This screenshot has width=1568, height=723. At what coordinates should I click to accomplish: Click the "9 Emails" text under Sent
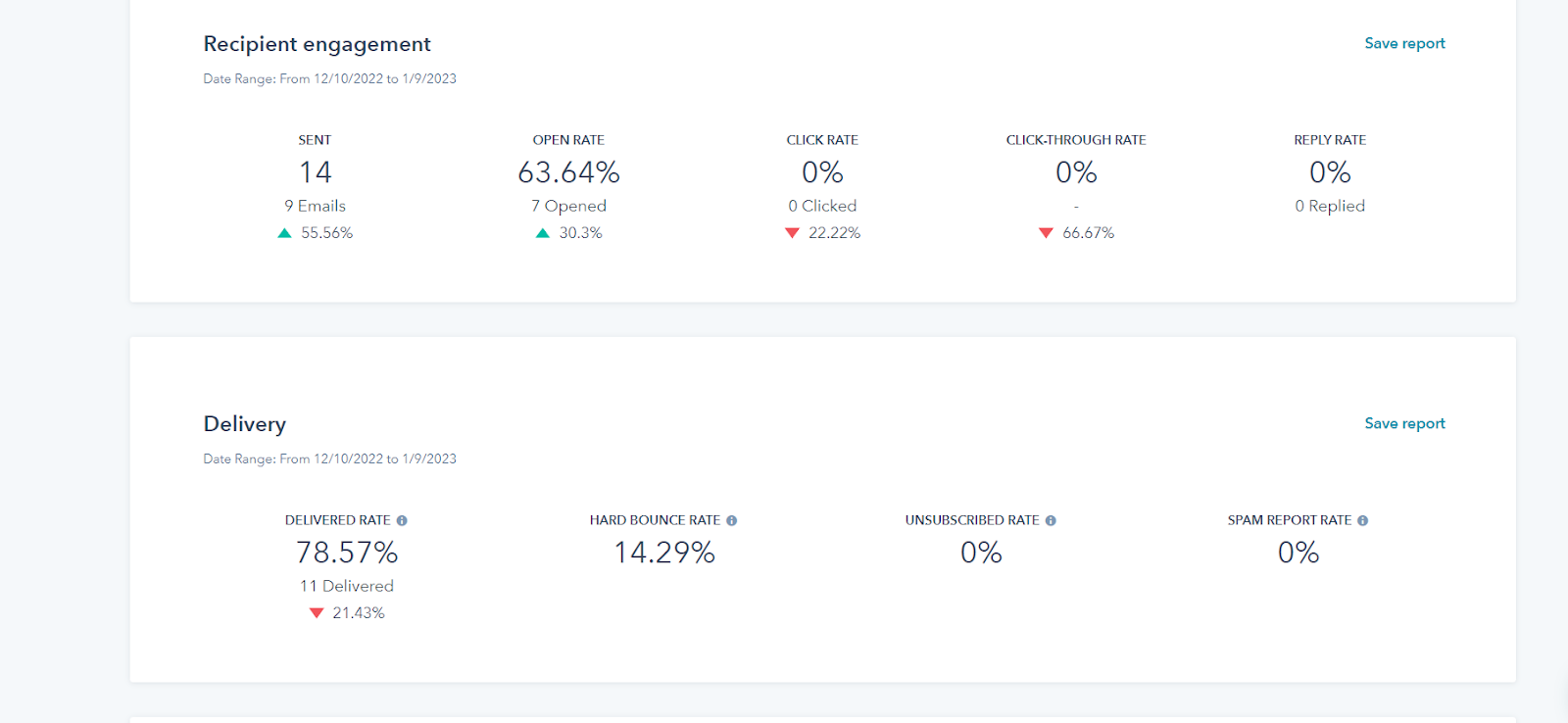pos(315,206)
